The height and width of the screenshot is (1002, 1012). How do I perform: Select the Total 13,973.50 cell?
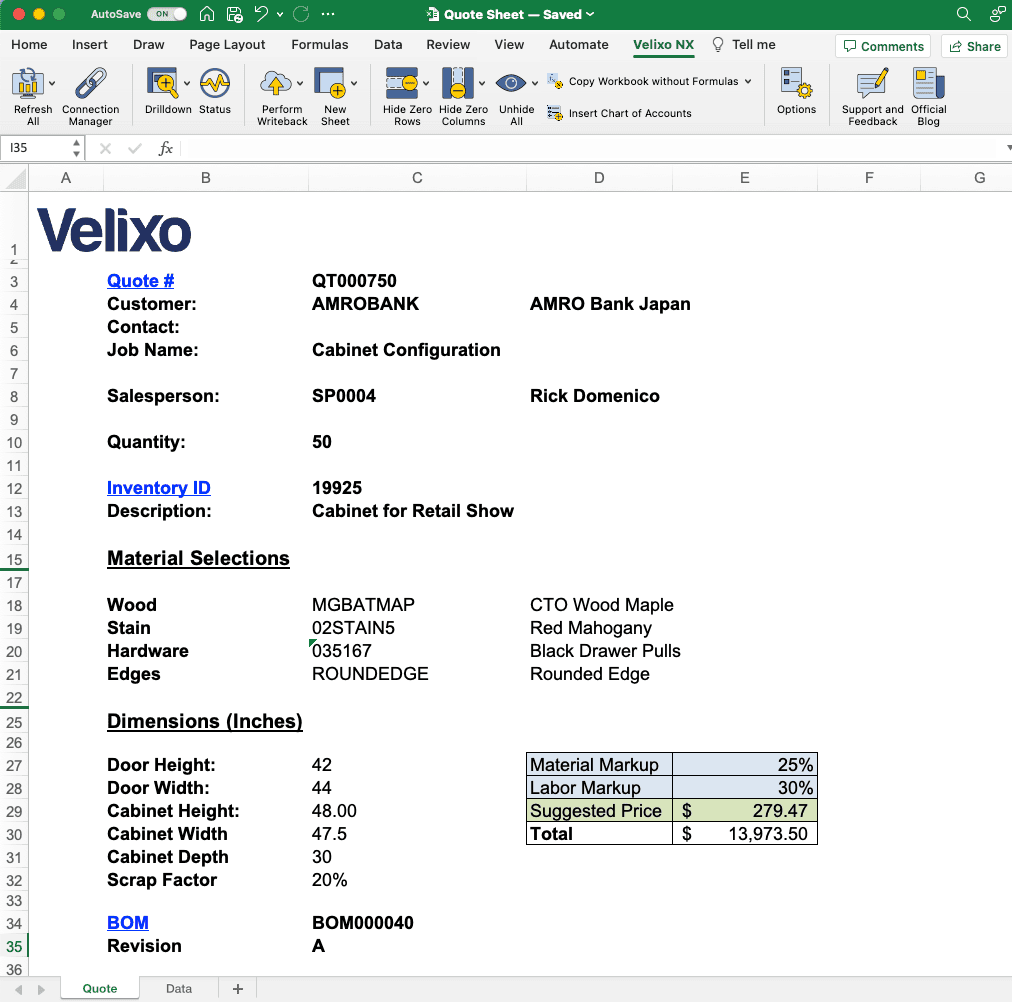click(745, 834)
